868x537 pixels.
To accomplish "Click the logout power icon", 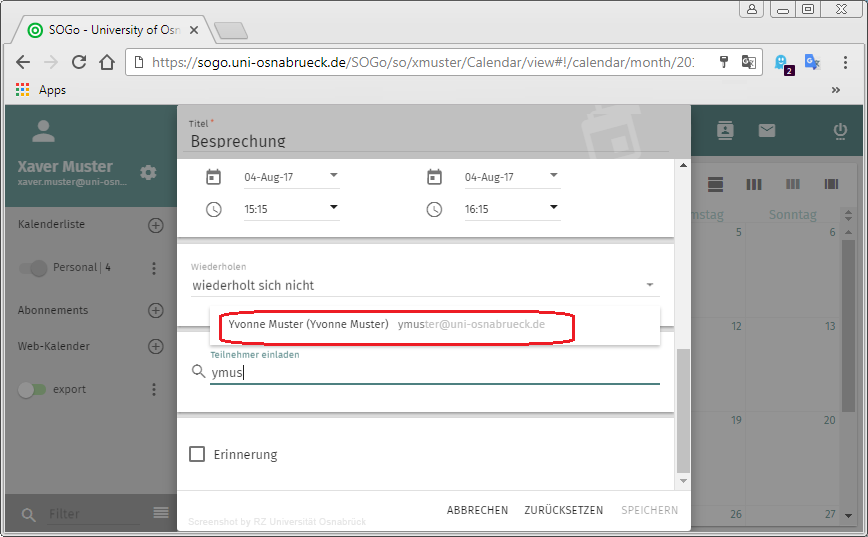I will point(840,131).
